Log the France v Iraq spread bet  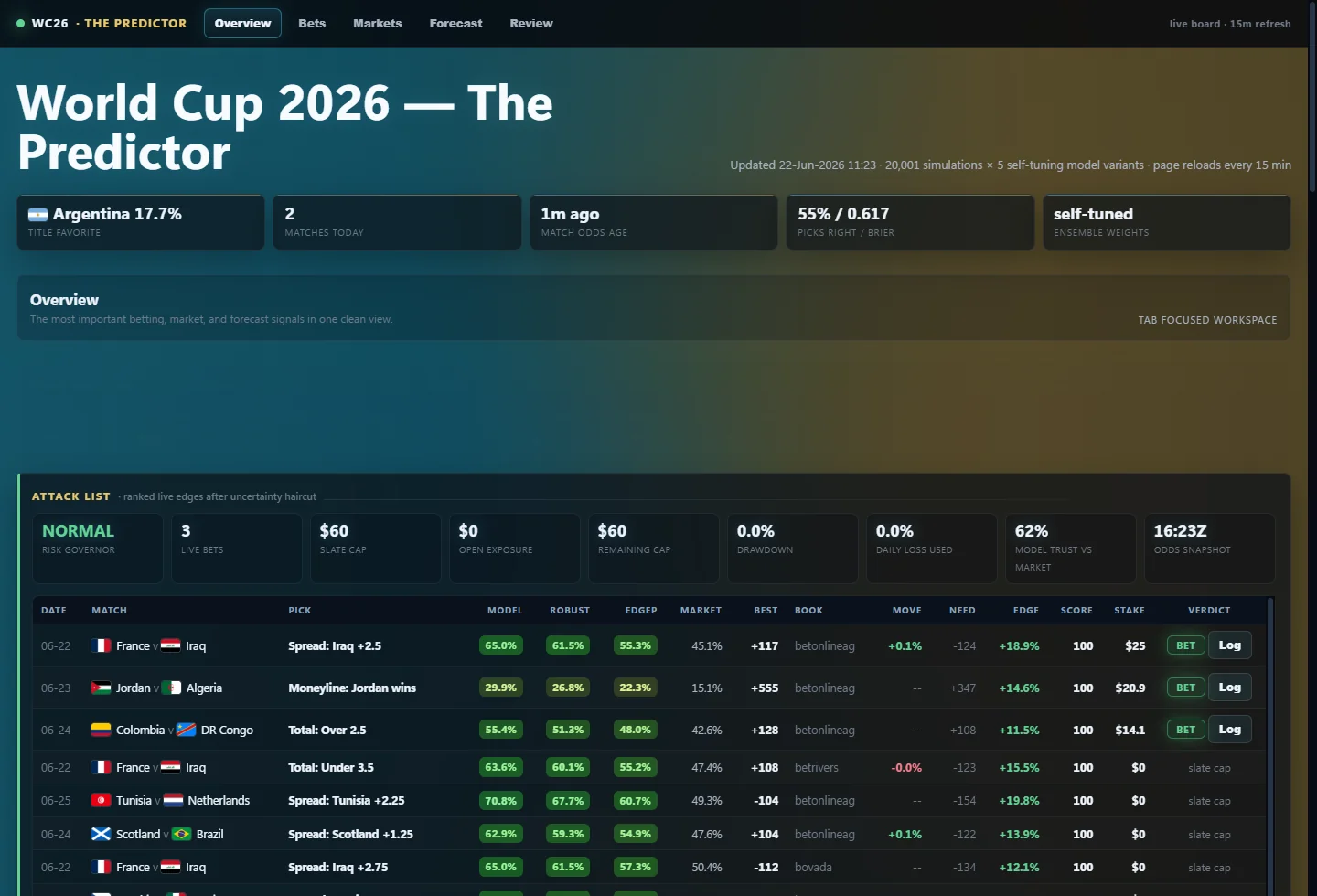coord(1230,645)
